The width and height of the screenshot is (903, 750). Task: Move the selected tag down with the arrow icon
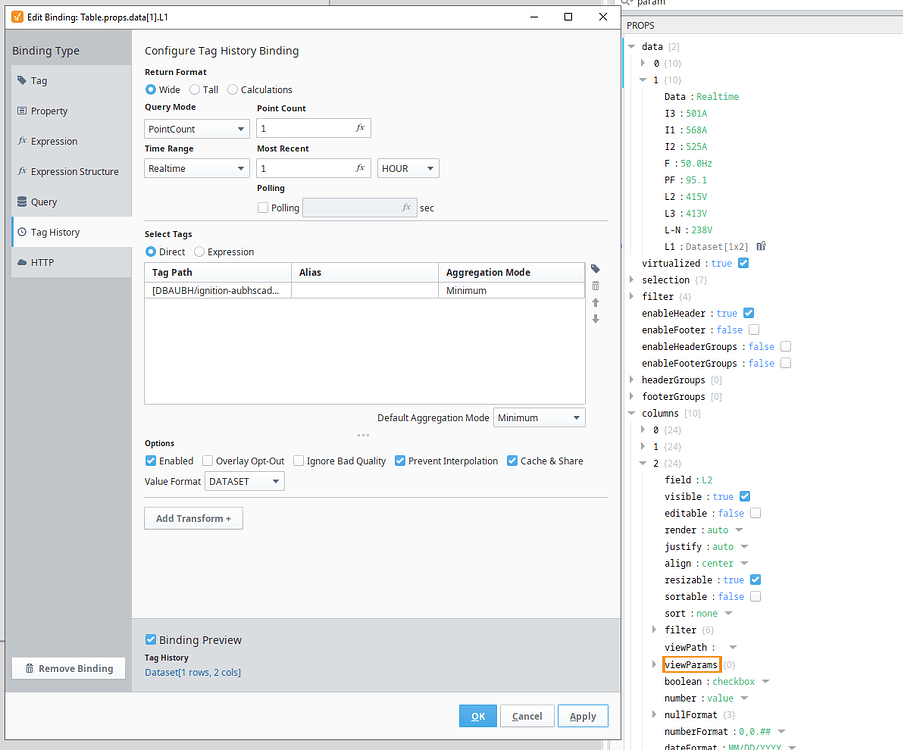[595, 319]
